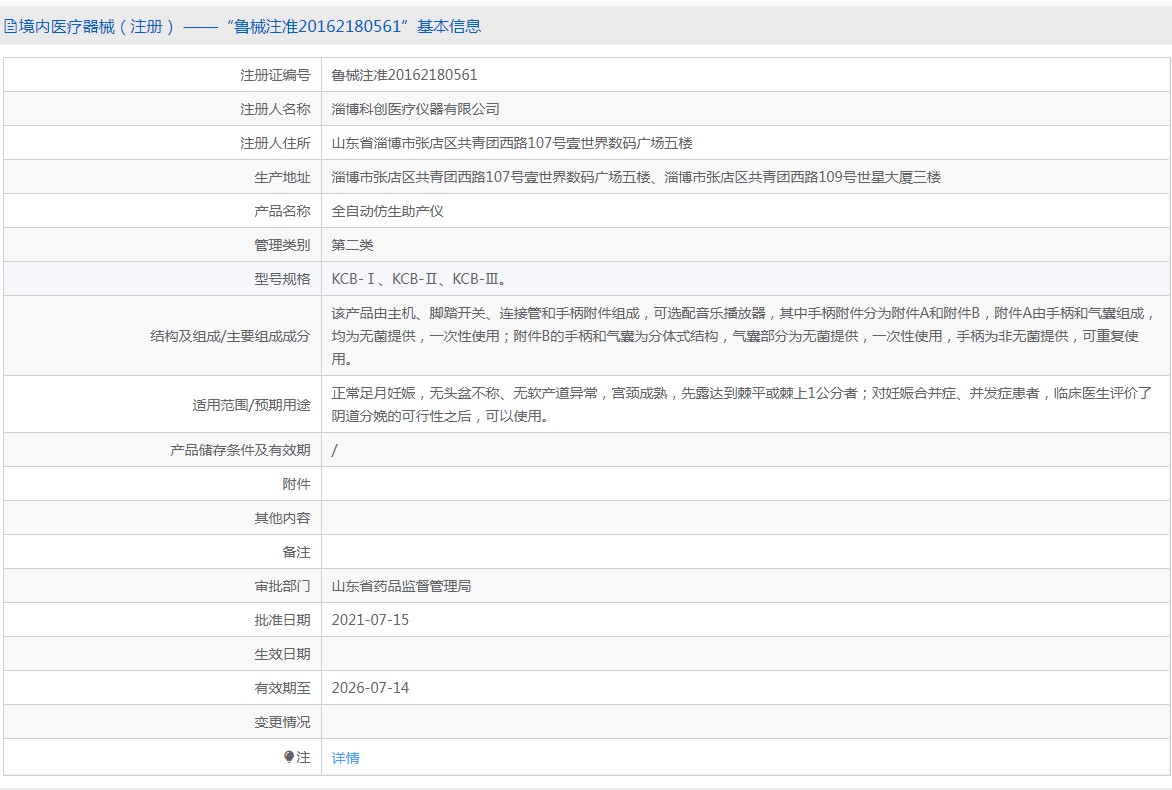Click the 审批部门 label
Viewport: 1172px width, 790px height.
click(x=282, y=586)
